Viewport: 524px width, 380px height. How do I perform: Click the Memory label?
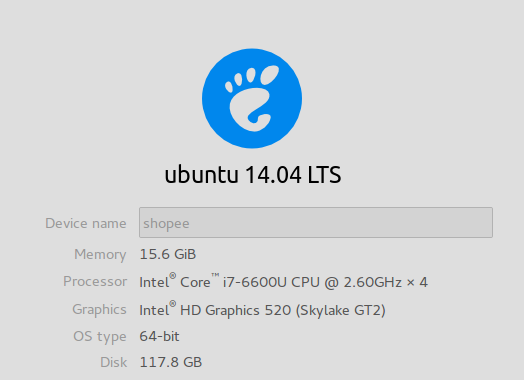(x=100, y=255)
